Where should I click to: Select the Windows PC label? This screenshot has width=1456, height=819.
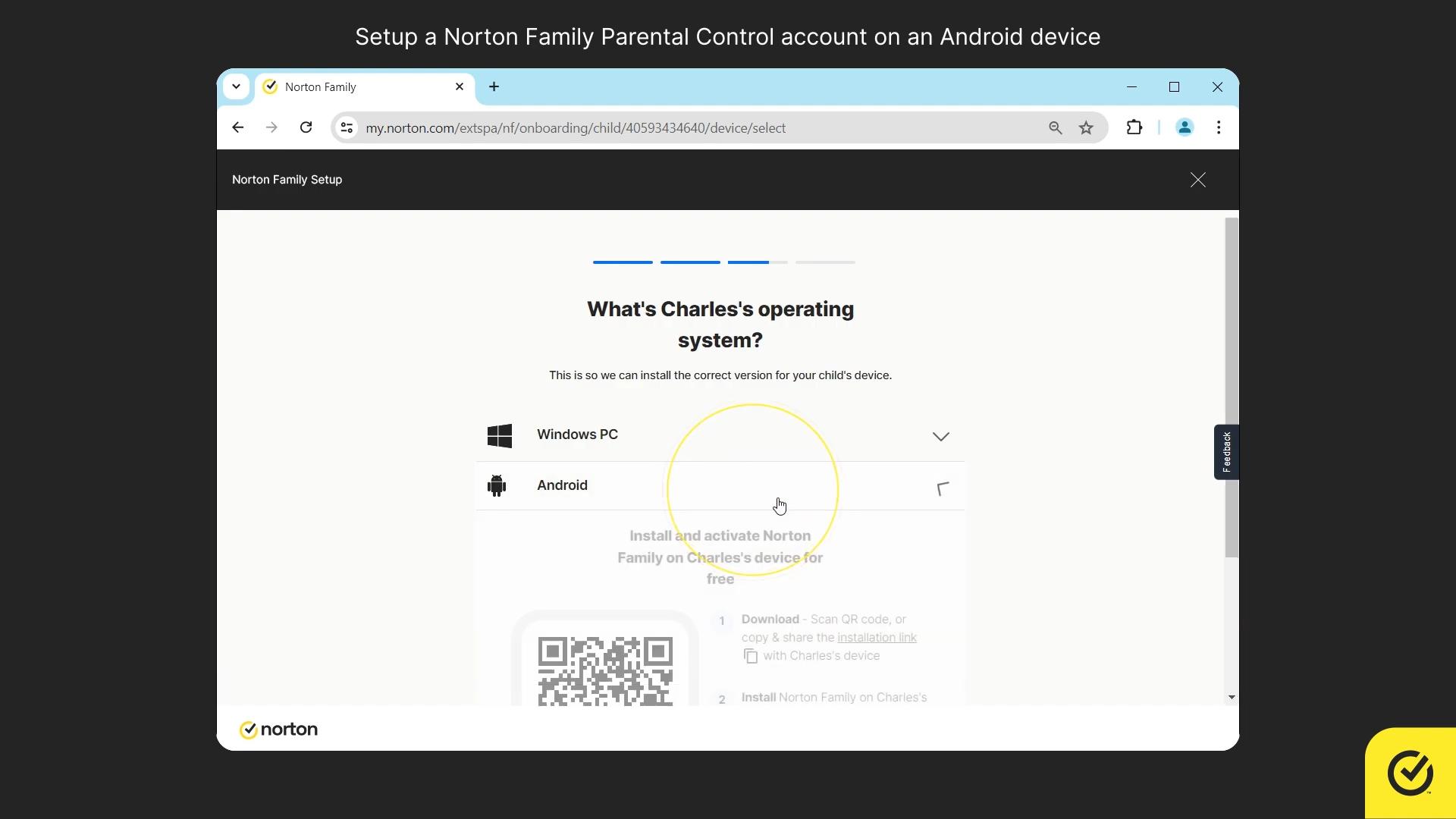pyautogui.click(x=577, y=435)
